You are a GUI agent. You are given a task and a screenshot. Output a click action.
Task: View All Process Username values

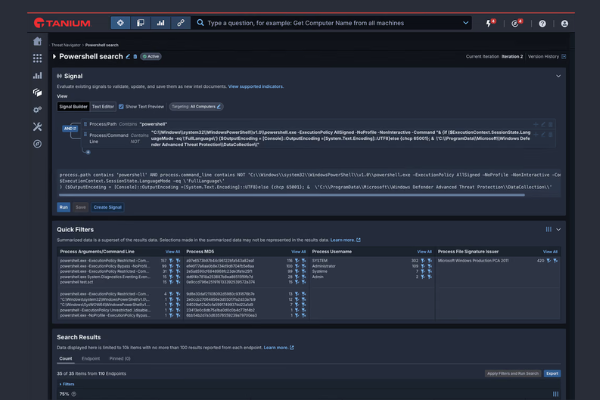tap(424, 252)
